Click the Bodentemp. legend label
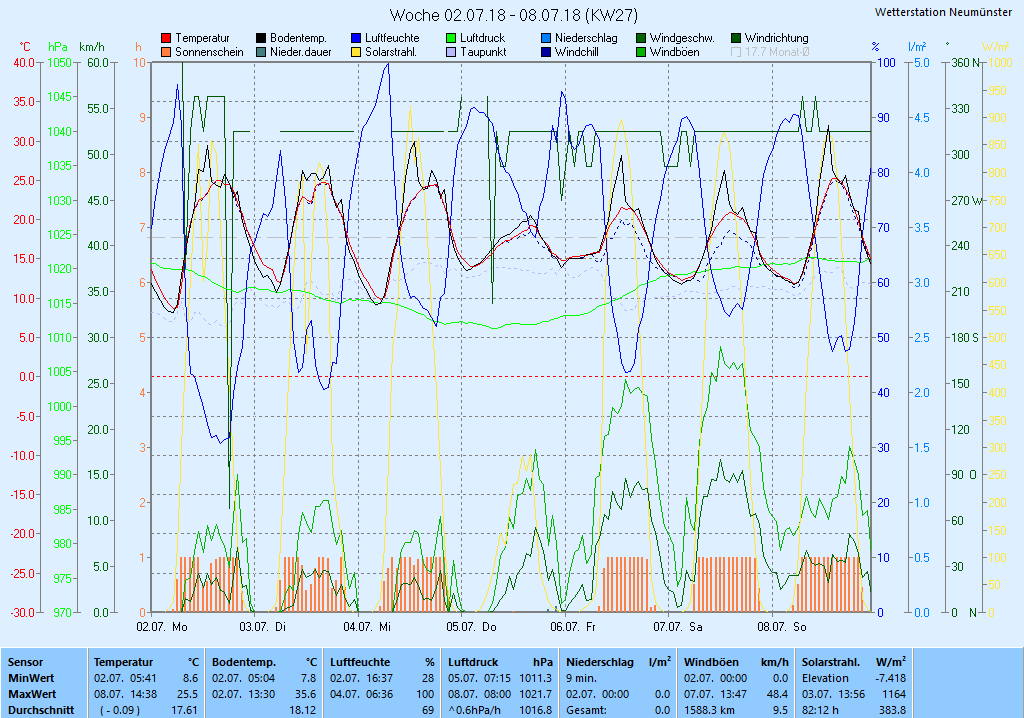1024x718 pixels. click(298, 39)
